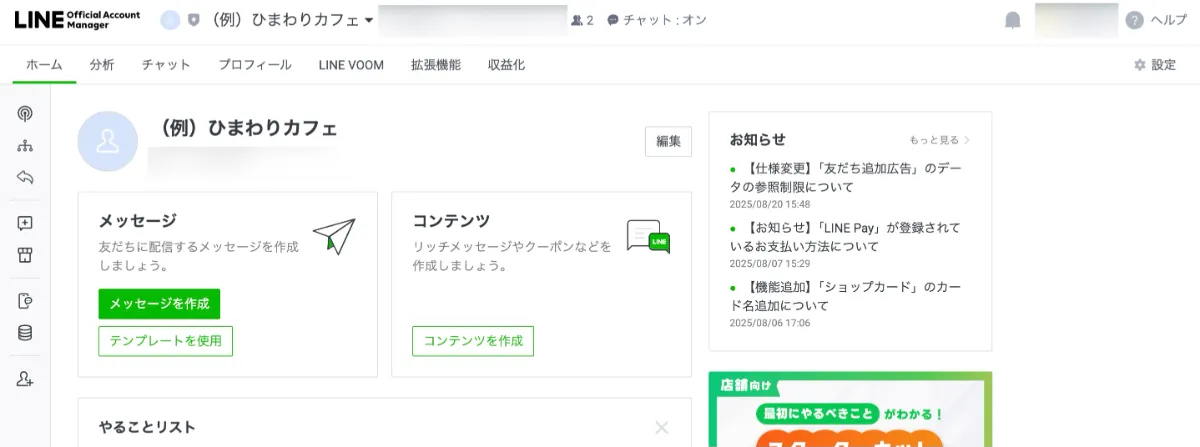Click the LINE Official Account Manager logo
The width and height of the screenshot is (1200, 447).
coord(78,20)
